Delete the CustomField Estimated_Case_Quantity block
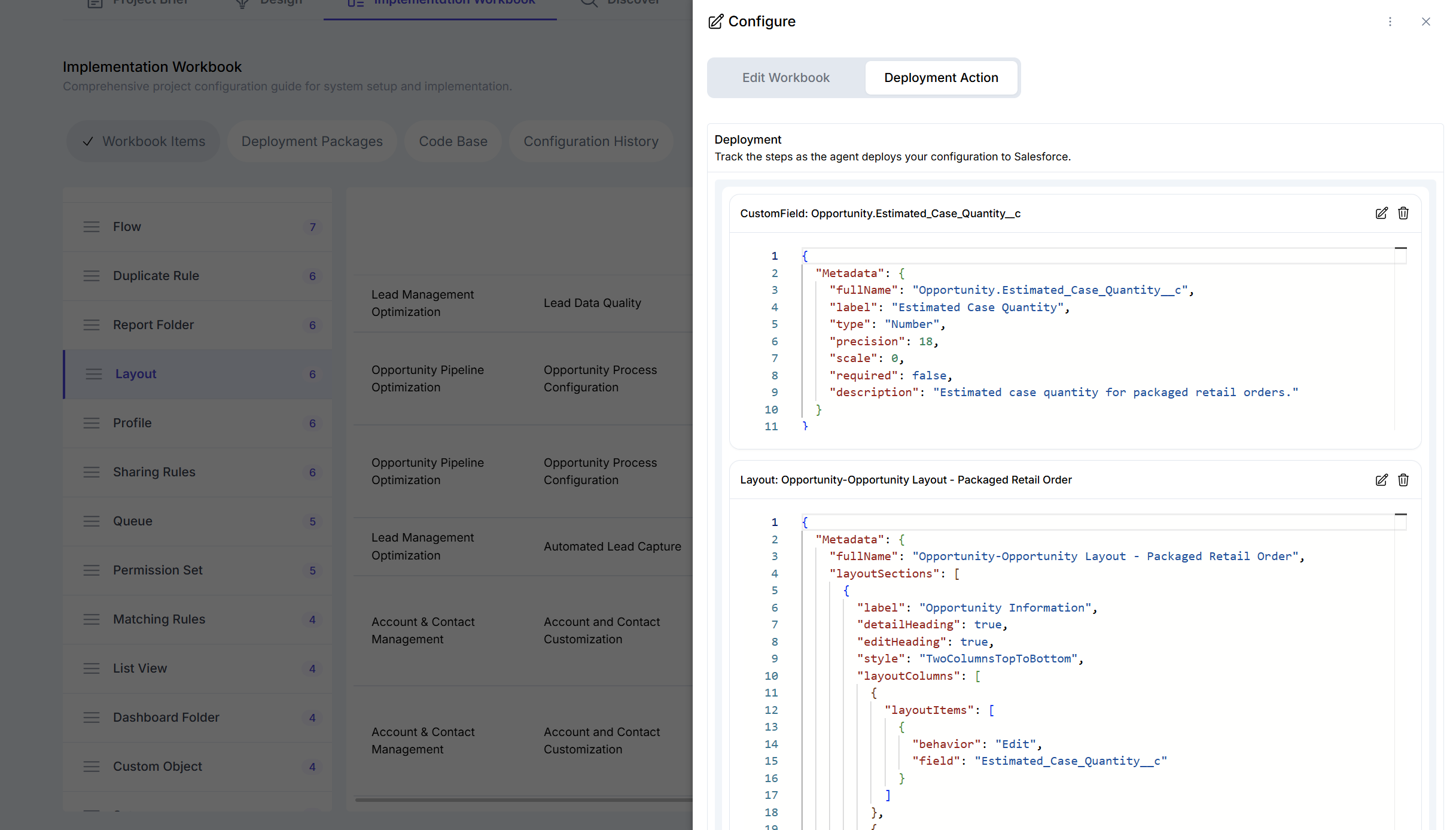Screen dimensions: 1456x830 (x=1403, y=214)
